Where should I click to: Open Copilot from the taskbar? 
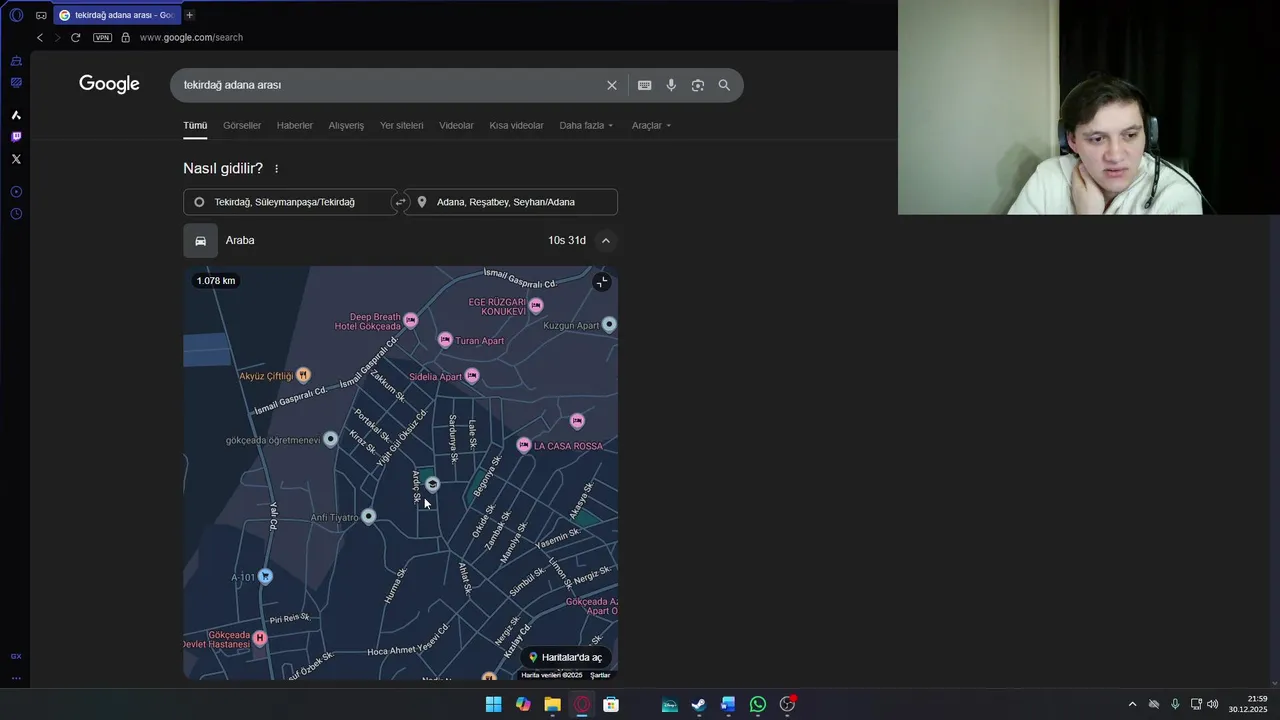pos(523,704)
